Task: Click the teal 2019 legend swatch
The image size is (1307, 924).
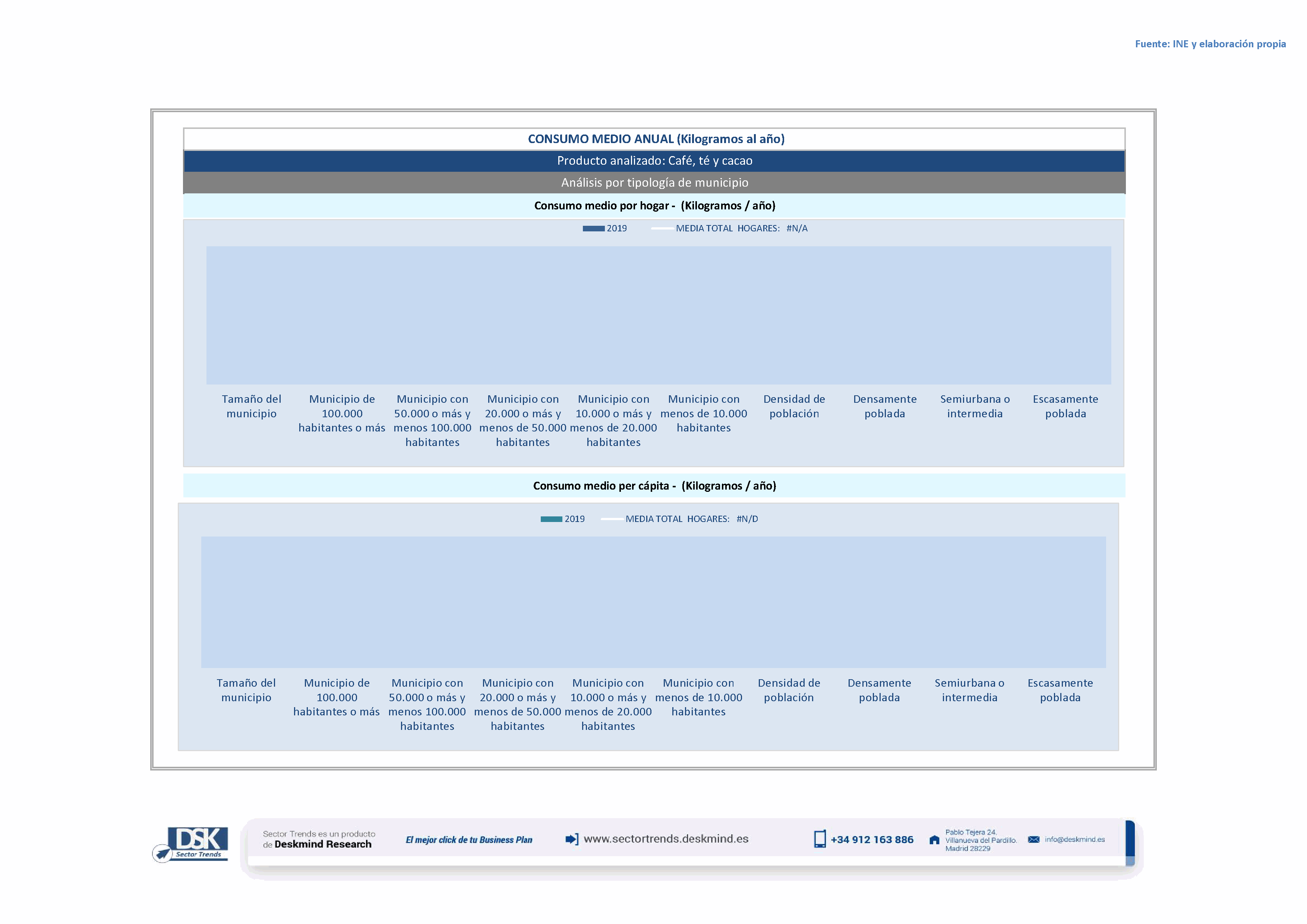Action: 551,519
